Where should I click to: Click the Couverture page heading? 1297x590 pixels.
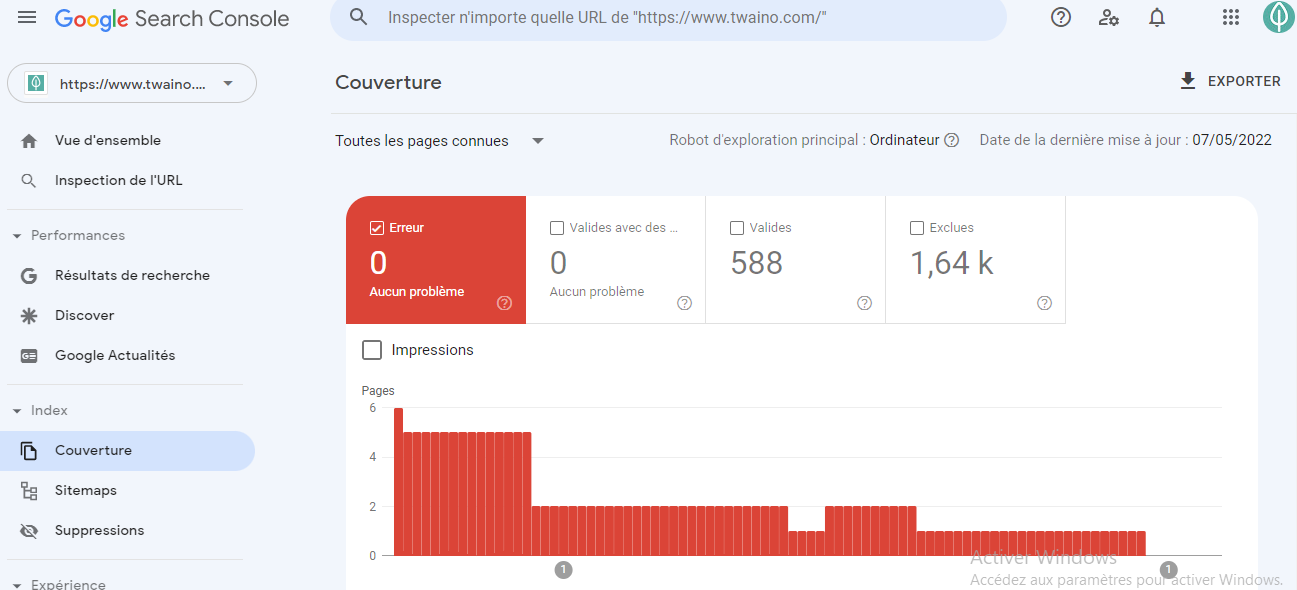coord(388,82)
